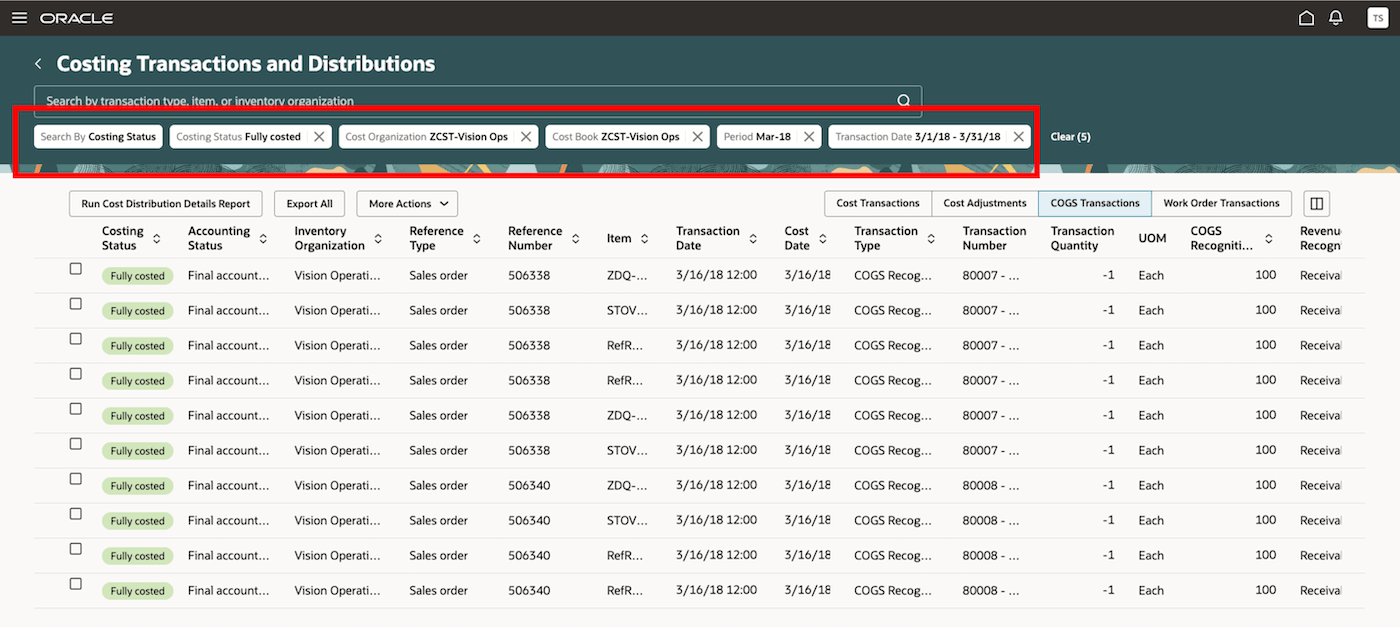Click the Fully costed badge in first row
Image resolution: width=1400 pixels, height=631 pixels.
[137, 276]
